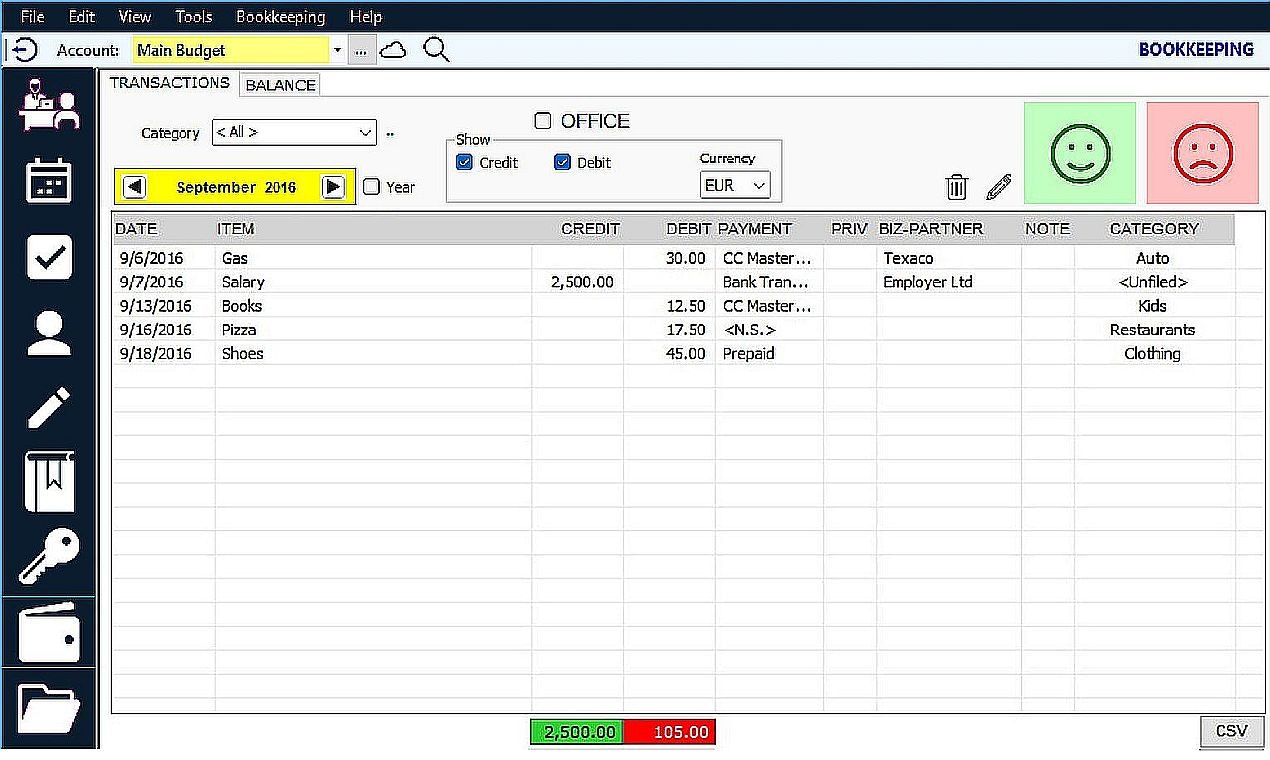1270x760 pixels.
Task: Open the Bookkeeping menu
Action: click(281, 16)
